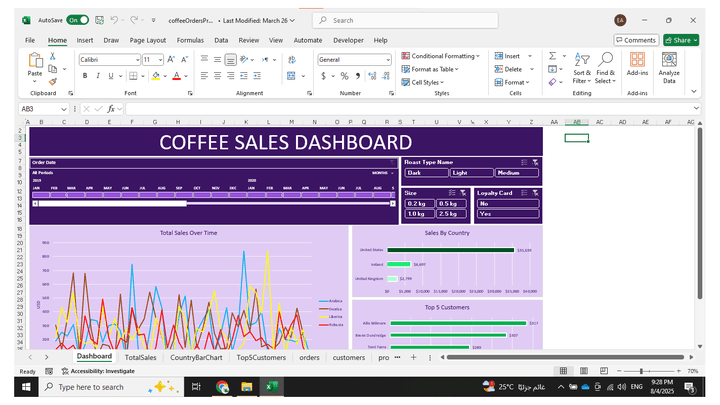The width and height of the screenshot is (720, 405).
Task: Click the Share button
Action: (x=679, y=40)
